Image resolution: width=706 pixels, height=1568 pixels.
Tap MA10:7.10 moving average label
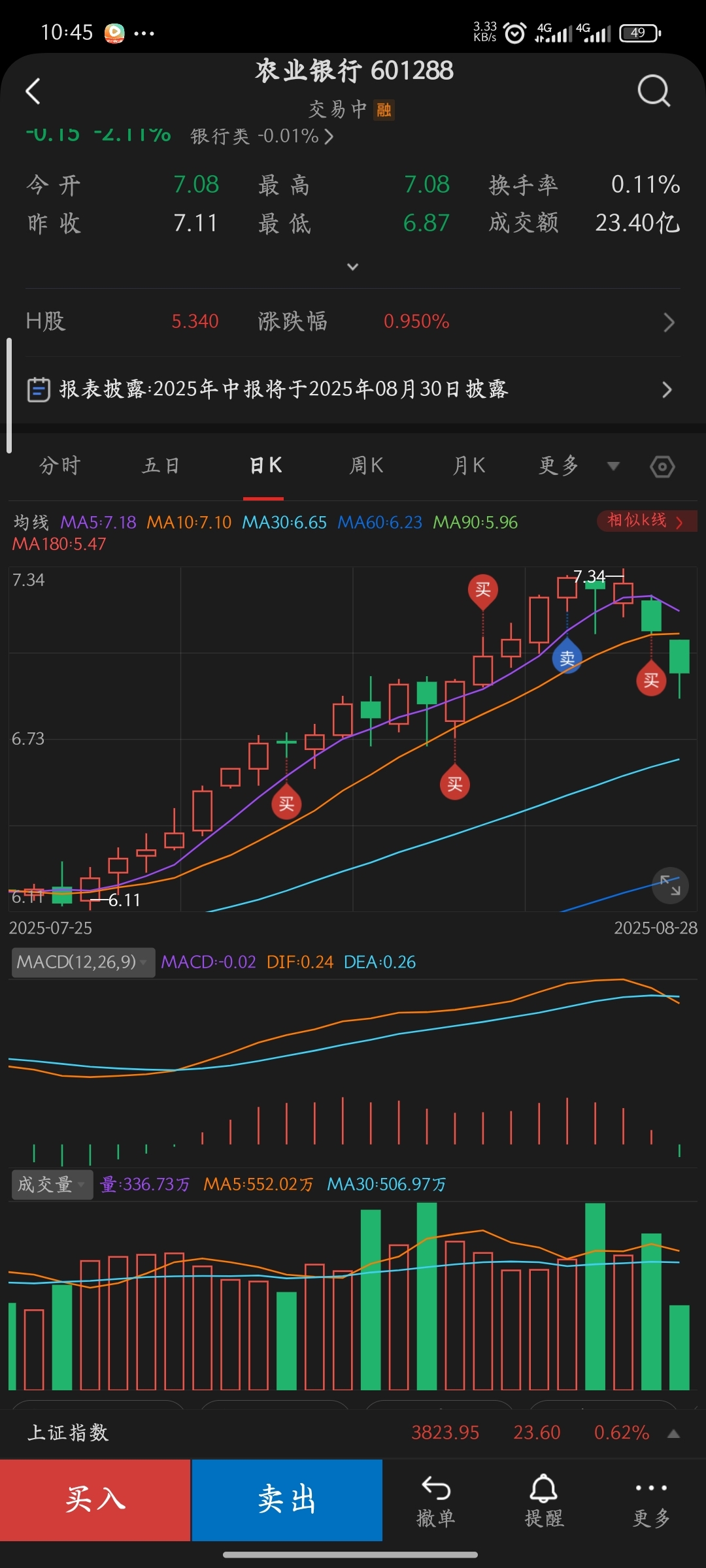click(189, 523)
